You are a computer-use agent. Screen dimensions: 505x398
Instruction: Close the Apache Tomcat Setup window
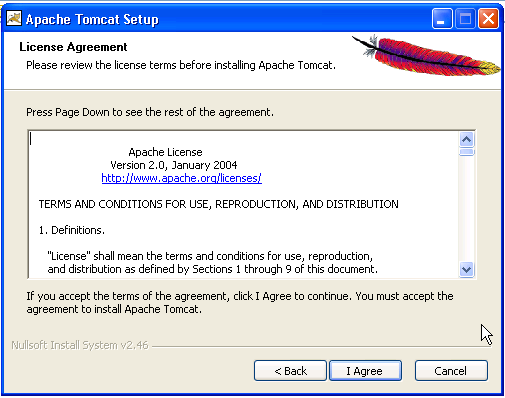tap(488, 19)
